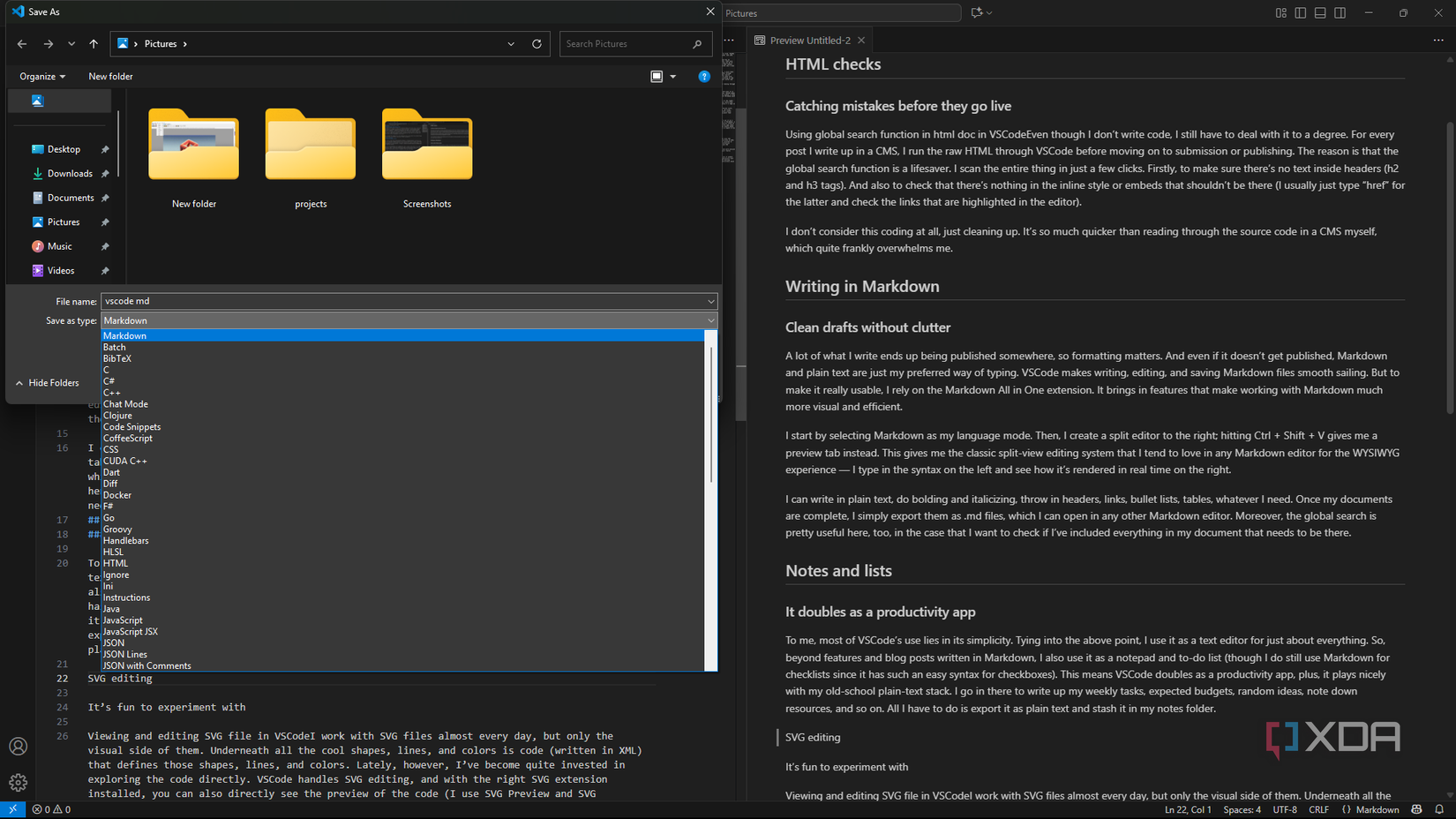Close the Save As dialog
Image resolution: width=1456 pixels, height=819 pixels.
[710, 11]
